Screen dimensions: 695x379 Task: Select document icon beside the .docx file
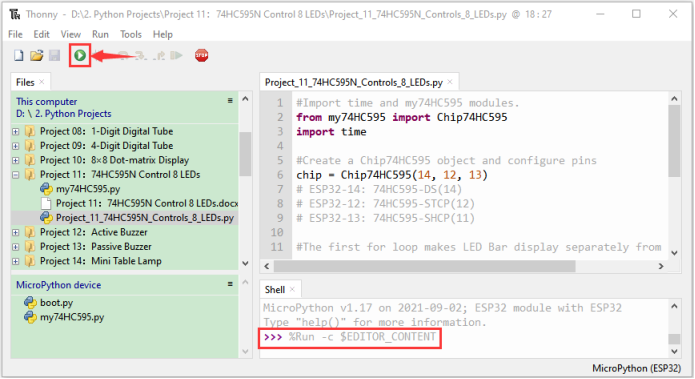pyautogui.click(x=46, y=203)
